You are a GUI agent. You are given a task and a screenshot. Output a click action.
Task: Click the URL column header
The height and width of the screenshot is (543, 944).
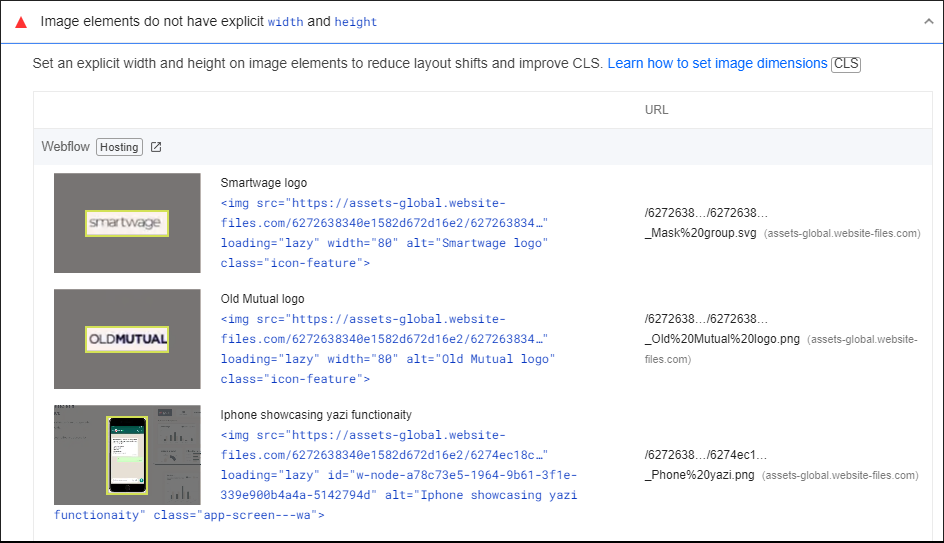click(x=656, y=110)
